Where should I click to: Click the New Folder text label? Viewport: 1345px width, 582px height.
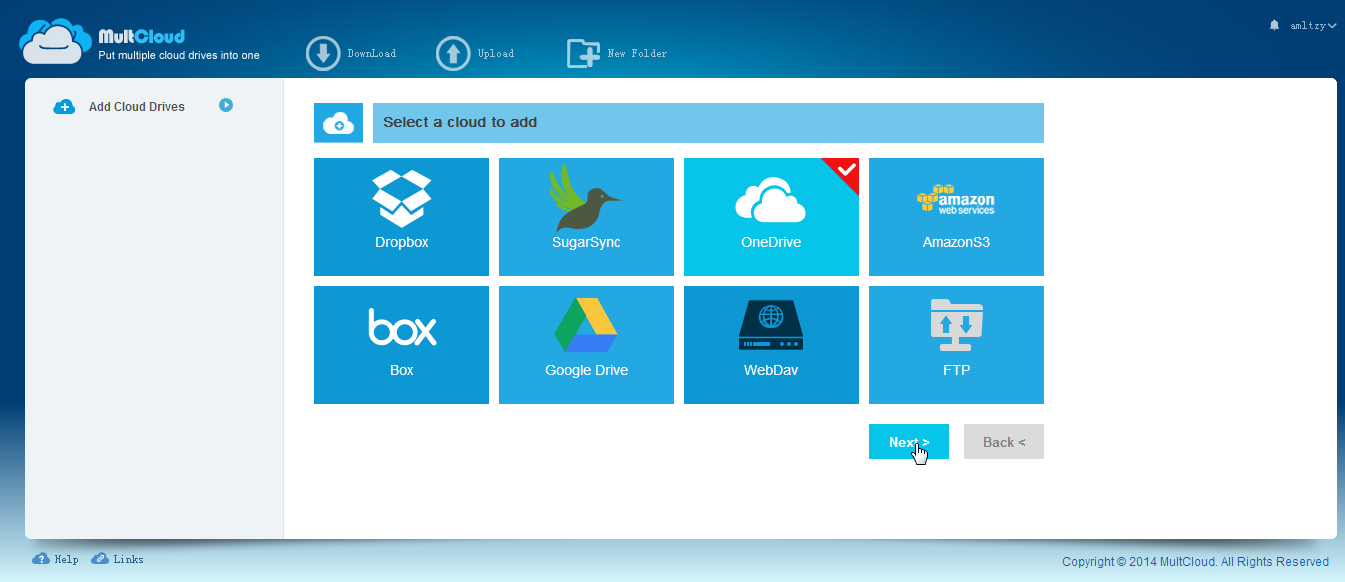[637, 53]
